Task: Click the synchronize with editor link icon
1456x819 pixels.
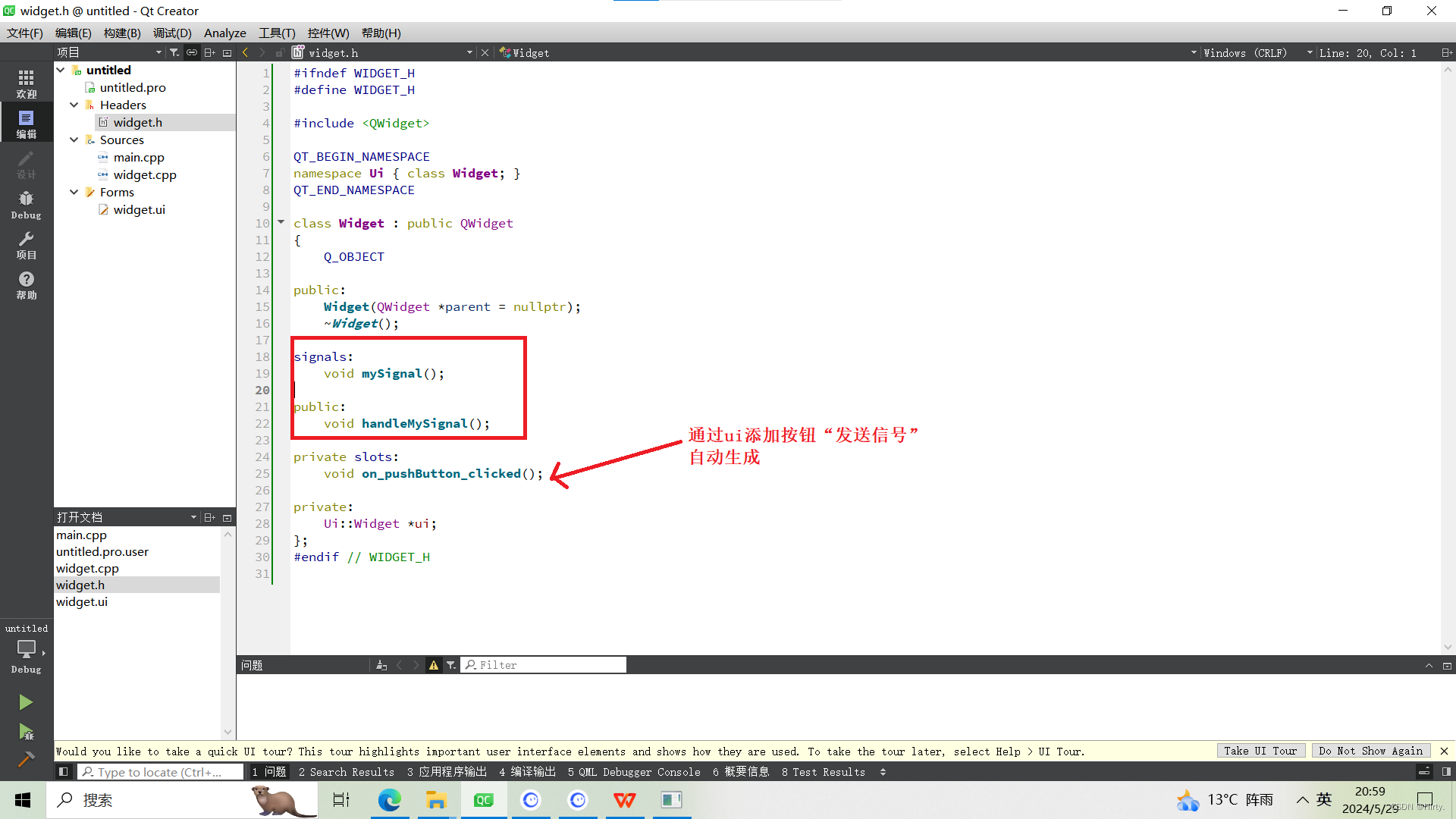Action: coord(192,52)
